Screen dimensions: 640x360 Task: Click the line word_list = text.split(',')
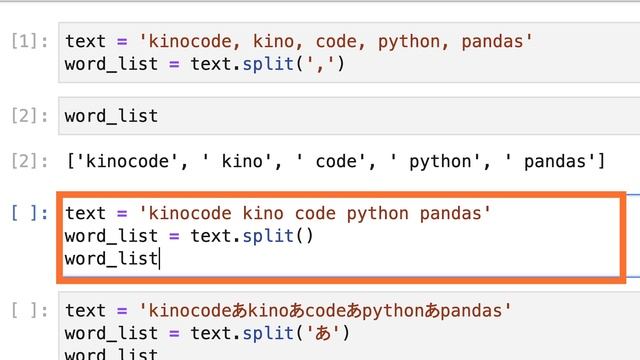point(204,64)
